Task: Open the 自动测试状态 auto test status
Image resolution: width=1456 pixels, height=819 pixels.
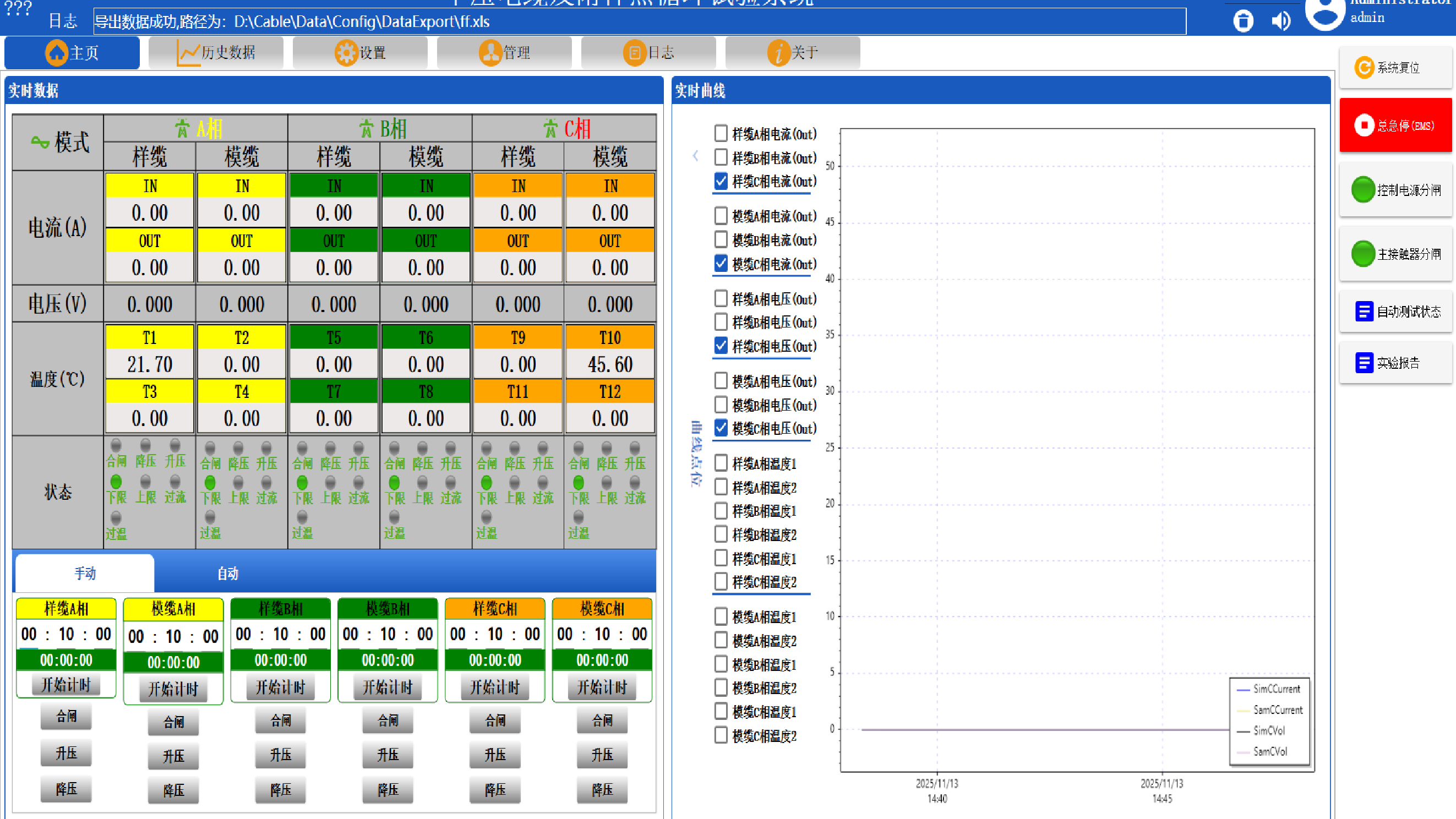Action: pos(1395,312)
